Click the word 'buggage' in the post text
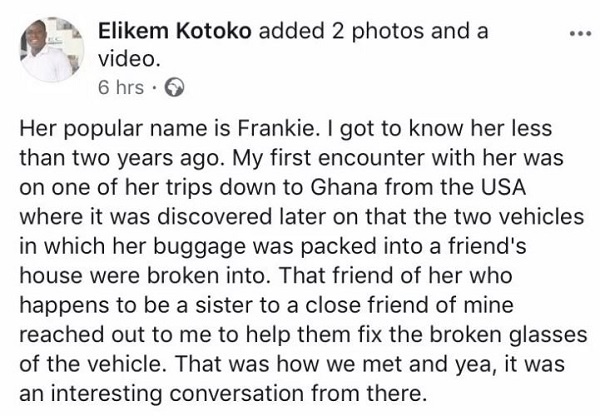Viewport: 600px width, 416px height. click(x=199, y=247)
